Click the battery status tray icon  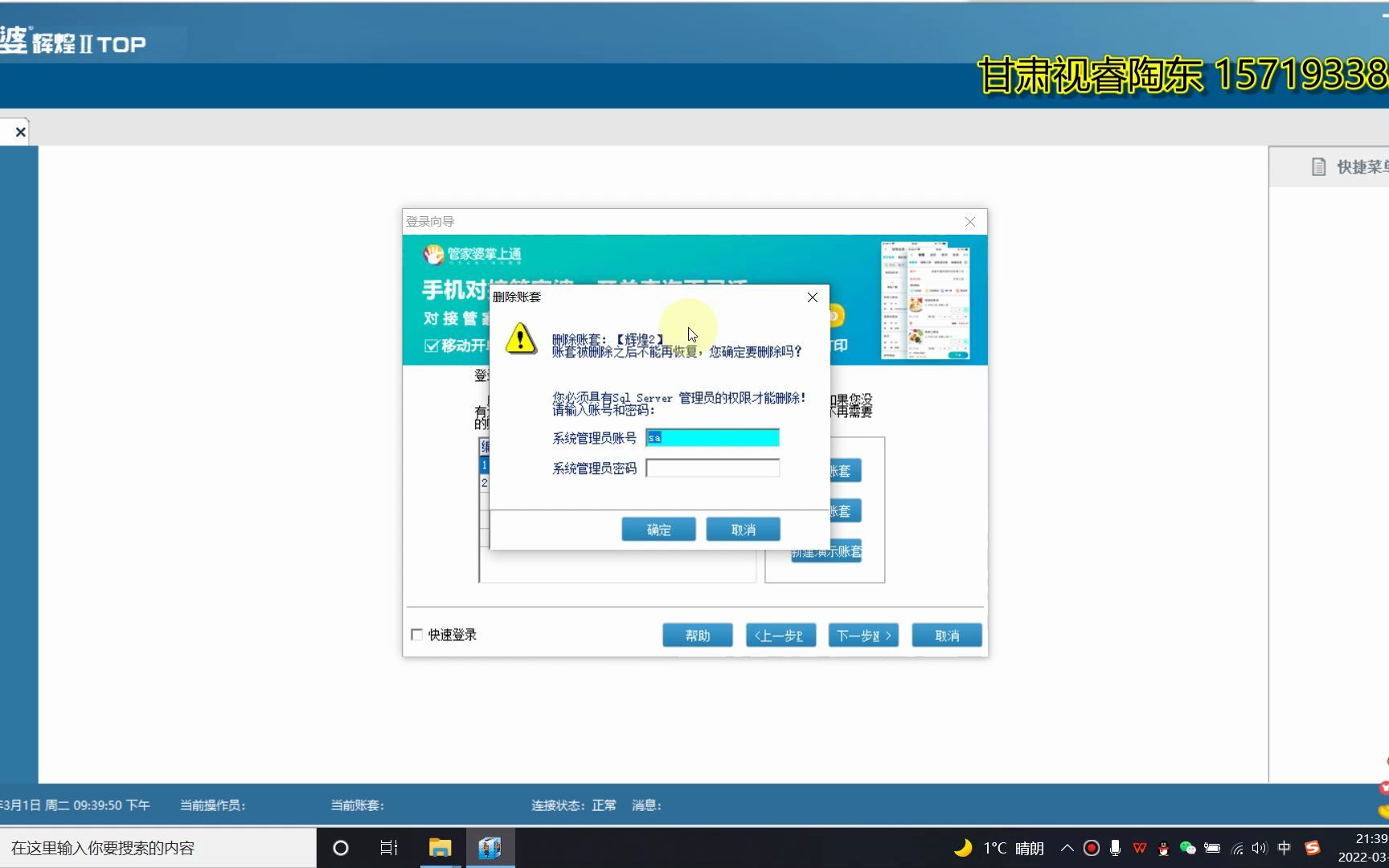click(1212, 848)
